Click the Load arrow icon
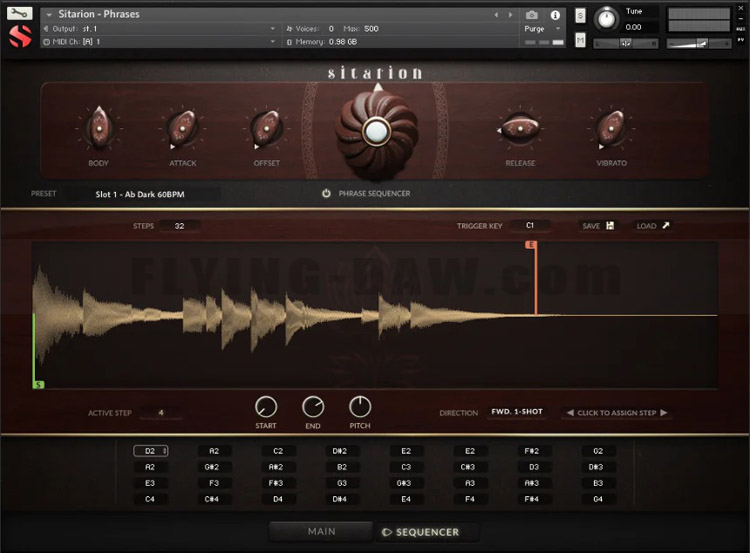The width and height of the screenshot is (750, 553). (665, 225)
